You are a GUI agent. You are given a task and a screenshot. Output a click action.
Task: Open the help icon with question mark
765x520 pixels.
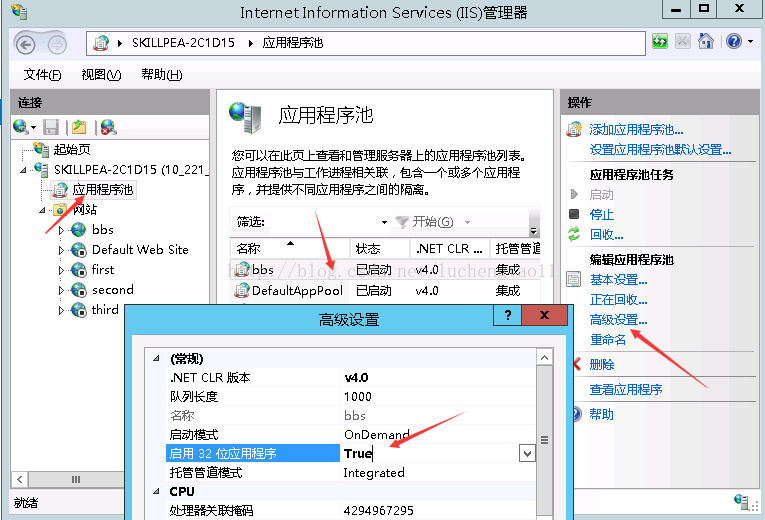[733, 41]
